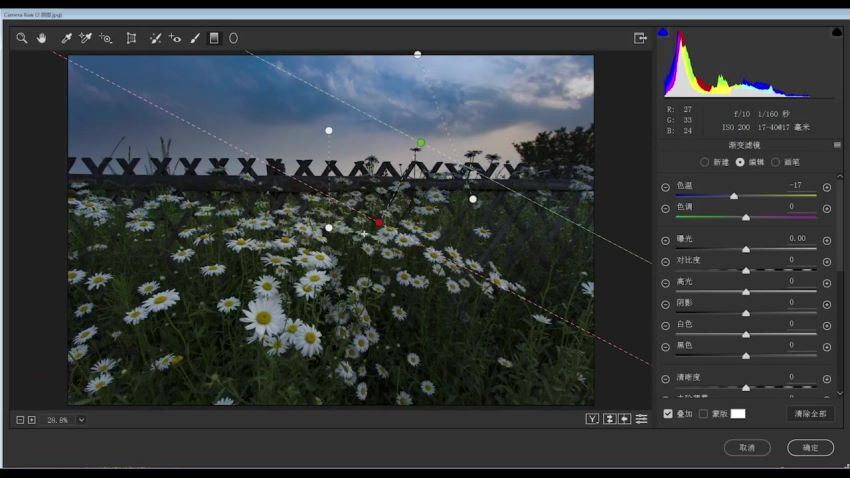The width and height of the screenshot is (850, 478).
Task: Select the 画笔 radio button
Action: click(x=775, y=162)
